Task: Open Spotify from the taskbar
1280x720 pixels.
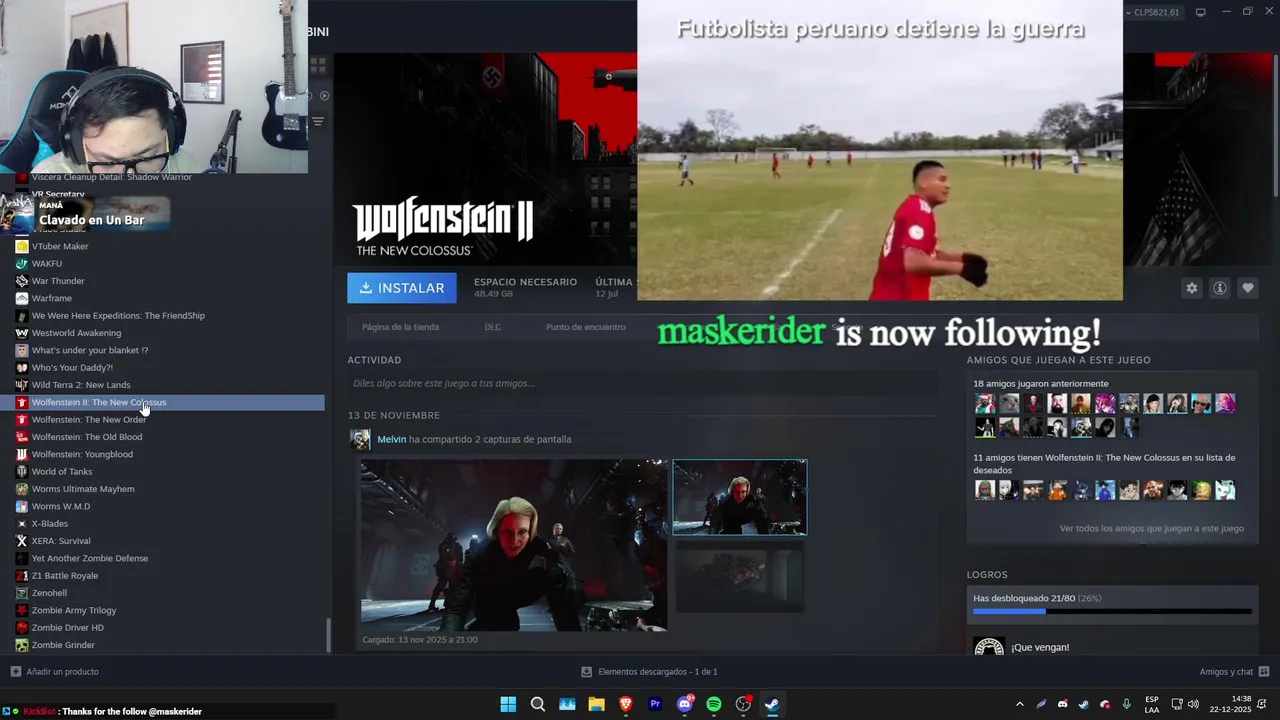Action: coord(714,704)
